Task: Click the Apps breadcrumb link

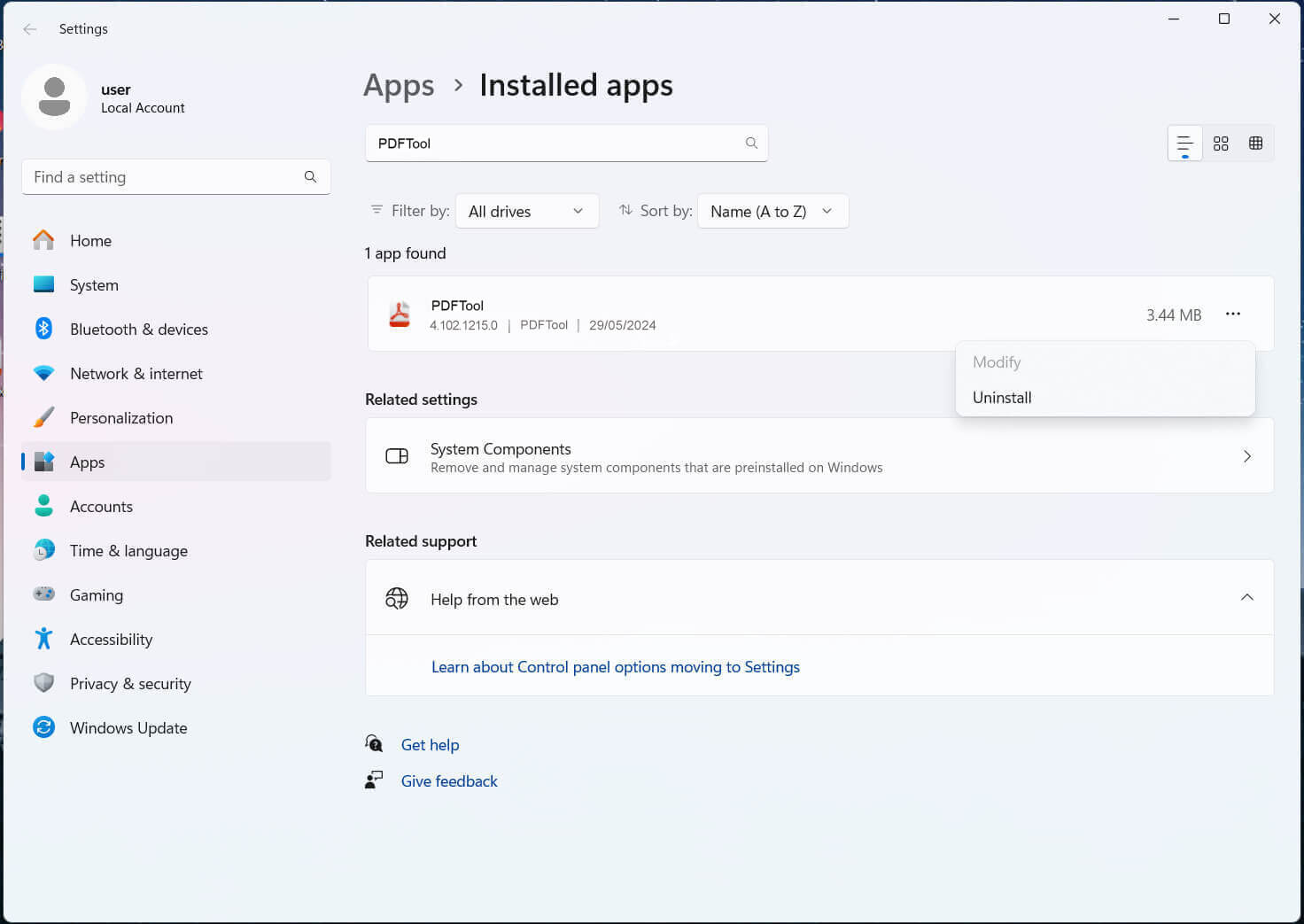Action: (399, 85)
